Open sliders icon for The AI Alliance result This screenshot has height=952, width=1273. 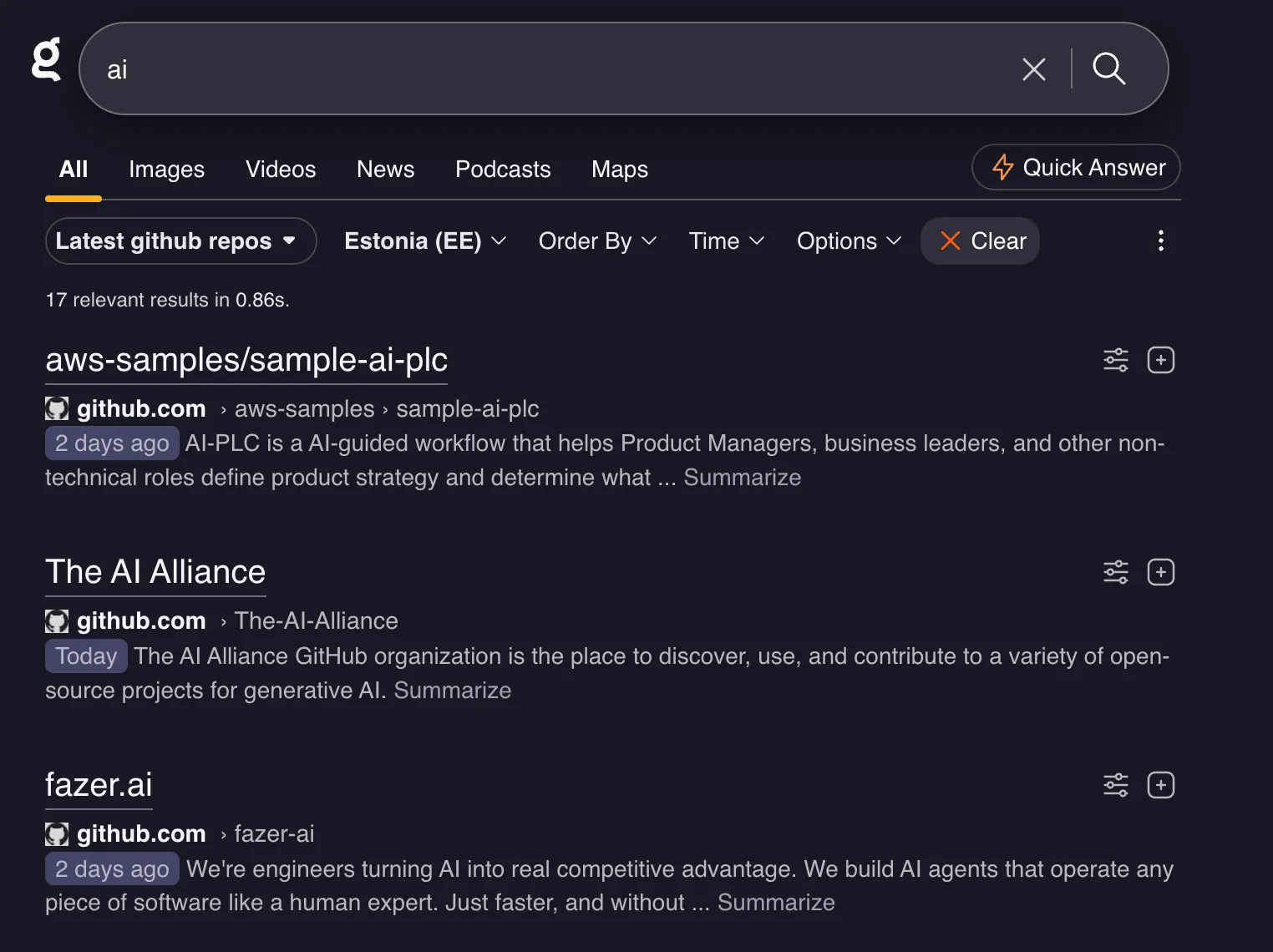tap(1116, 572)
